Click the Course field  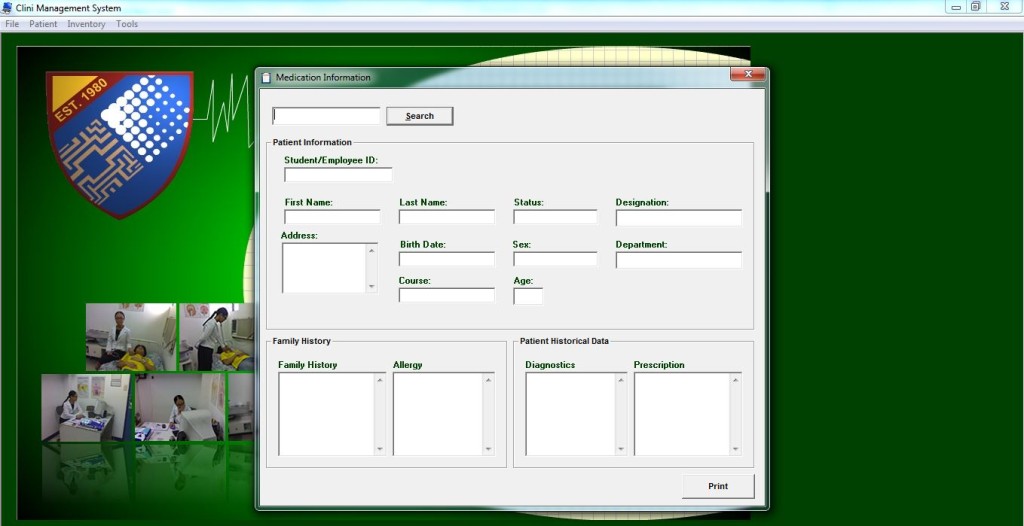coord(447,295)
